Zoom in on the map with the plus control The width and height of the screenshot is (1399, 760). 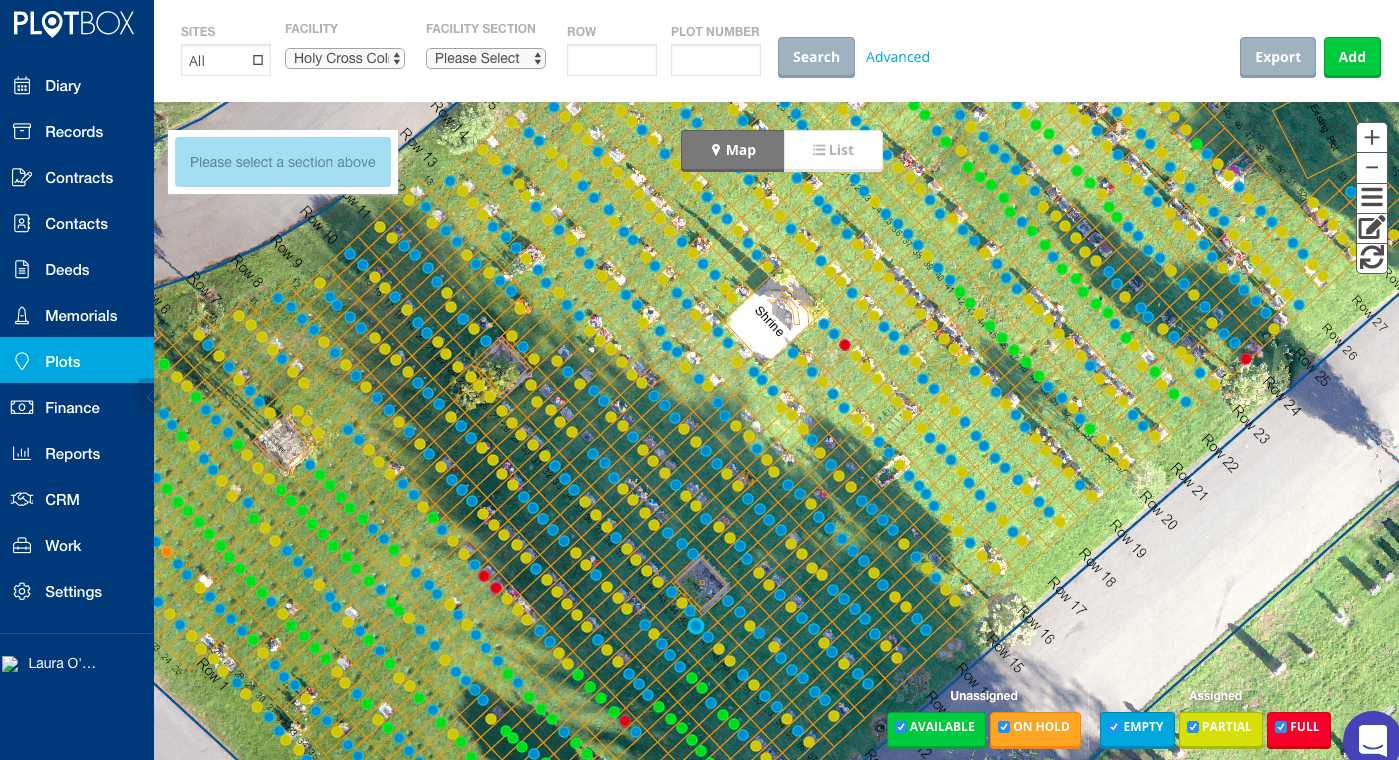click(x=1371, y=137)
